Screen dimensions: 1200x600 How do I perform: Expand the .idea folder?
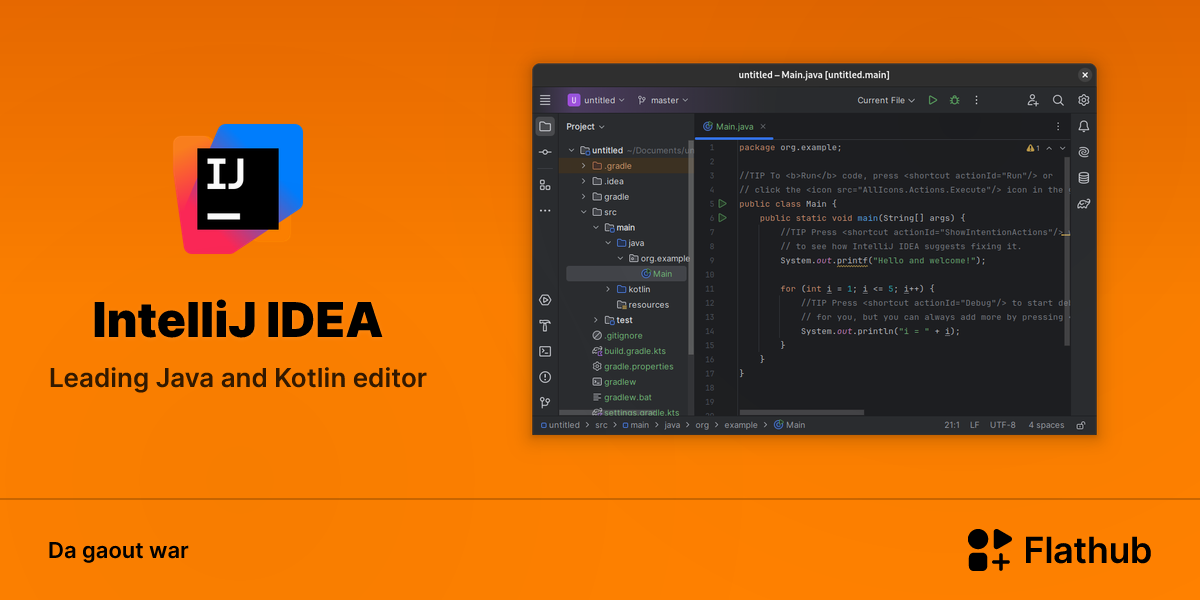(x=584, y=181)
